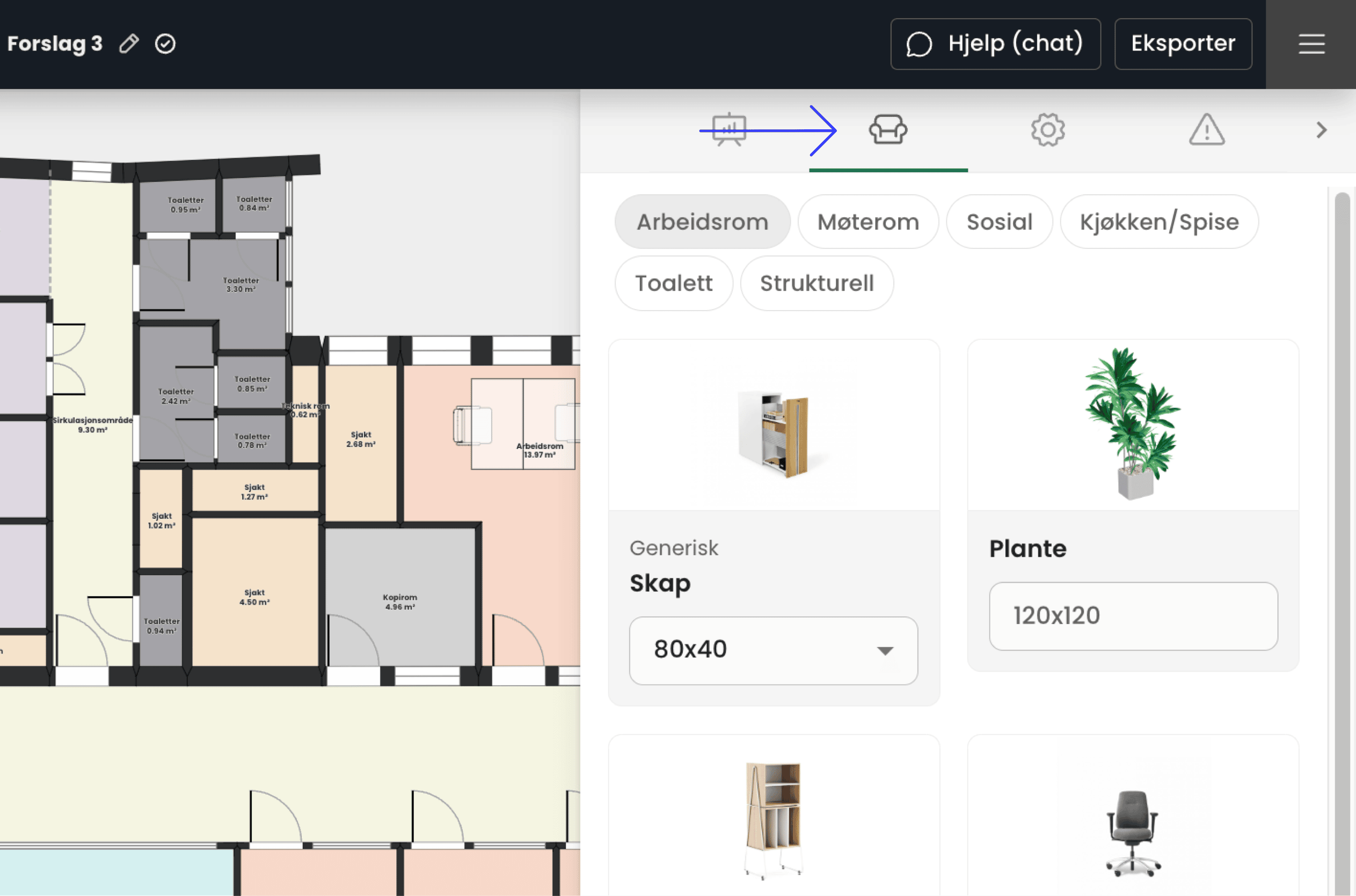Open the settings gear tab
1356x896 pixels.
coord(1047,130)
